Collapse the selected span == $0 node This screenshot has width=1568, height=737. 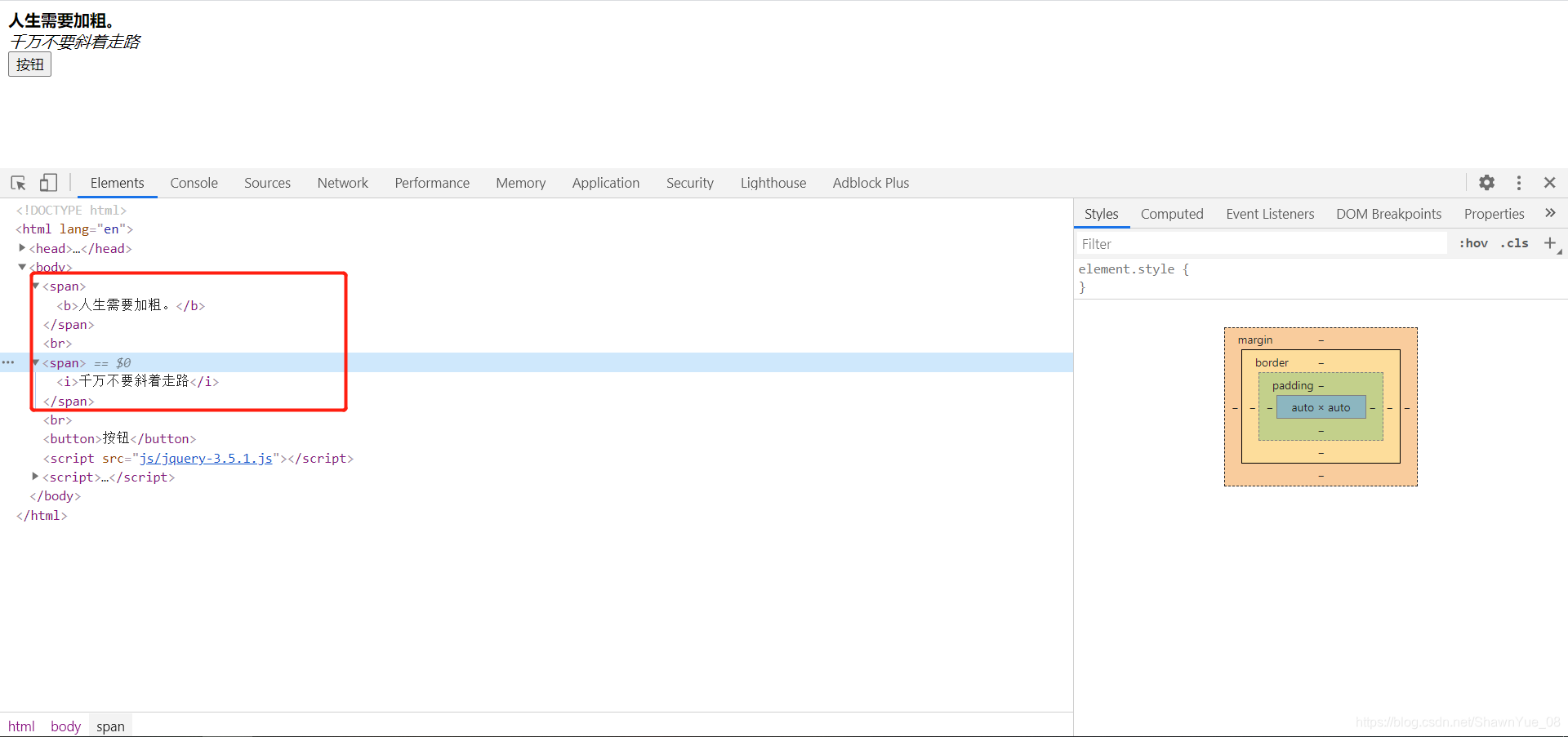click(35, 362)
